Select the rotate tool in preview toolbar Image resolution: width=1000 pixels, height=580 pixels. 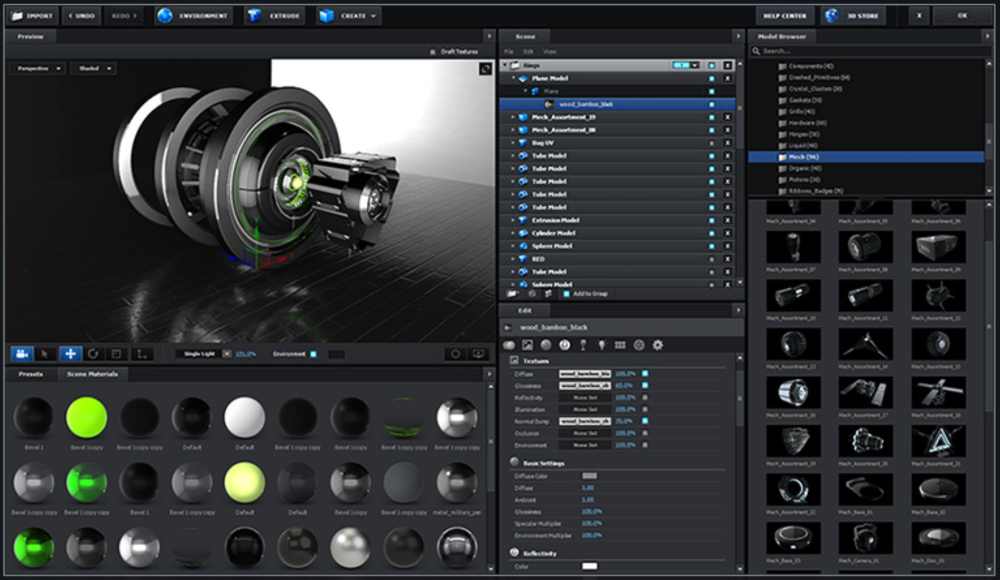(93, 353)
